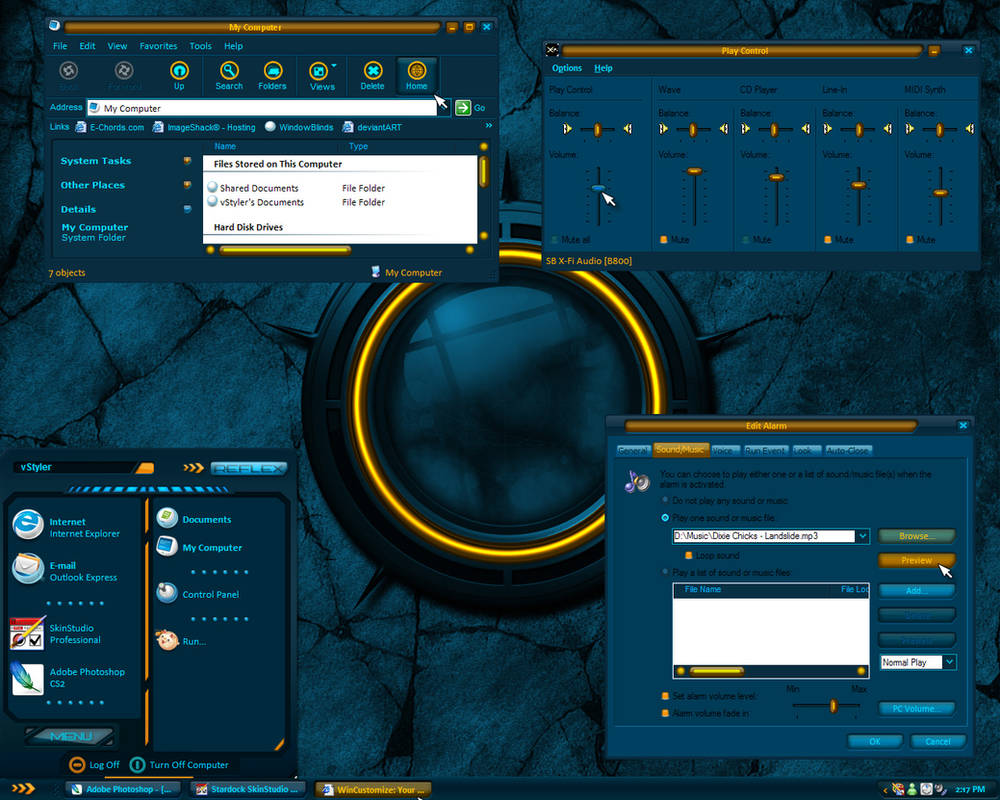Adjust the CD Player volume slider
This screenshot has width=1000, height=800.
[776, 178]
